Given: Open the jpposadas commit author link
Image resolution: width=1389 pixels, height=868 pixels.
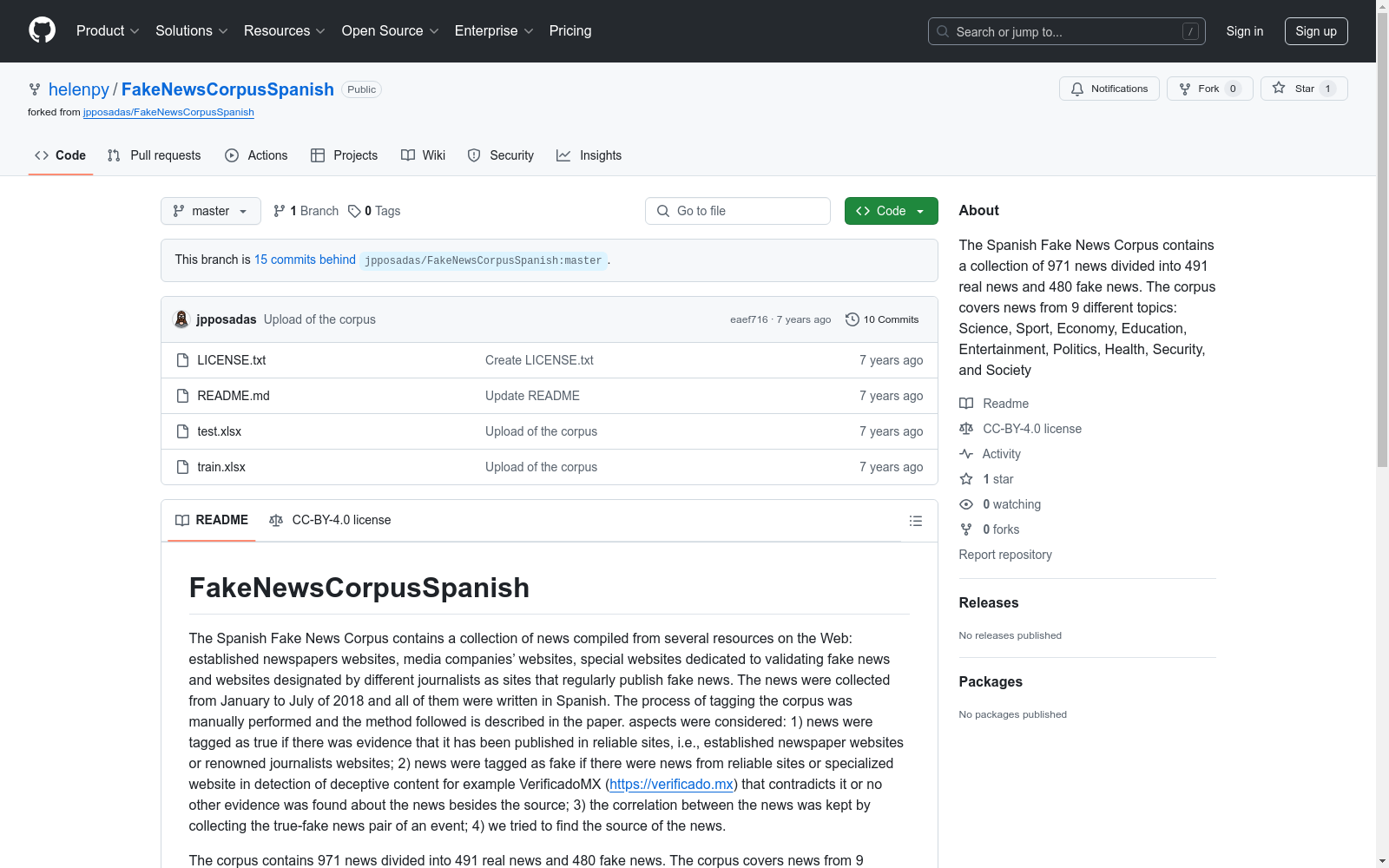Looking at the screenshot, I should pyautogui.click(x=227, y=319).
